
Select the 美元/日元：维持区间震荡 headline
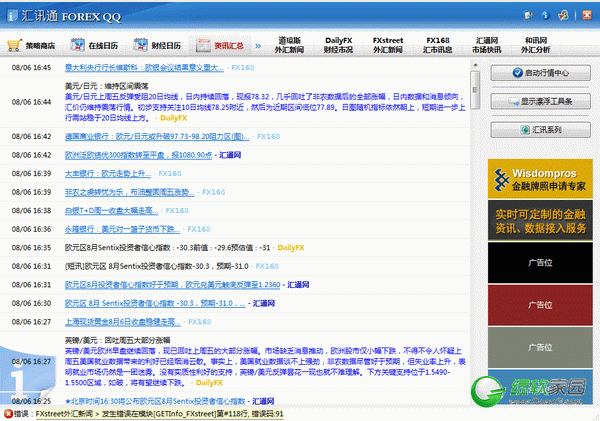(x=106, y=86)
